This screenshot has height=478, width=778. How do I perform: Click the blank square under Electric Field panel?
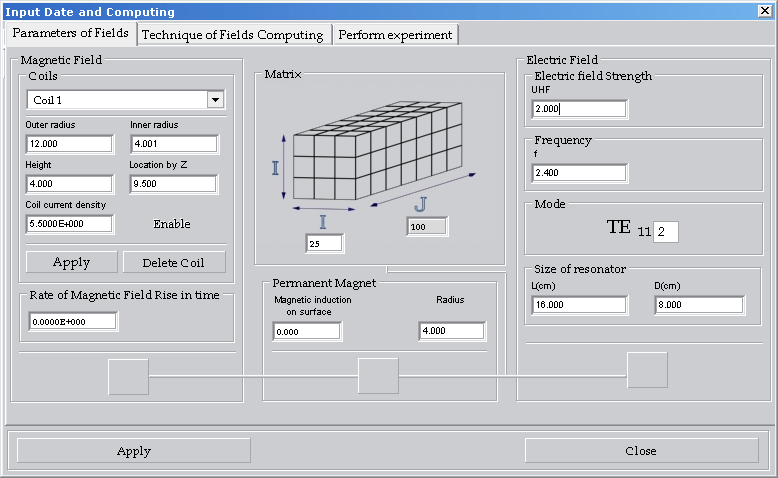(x=647, y=370)
